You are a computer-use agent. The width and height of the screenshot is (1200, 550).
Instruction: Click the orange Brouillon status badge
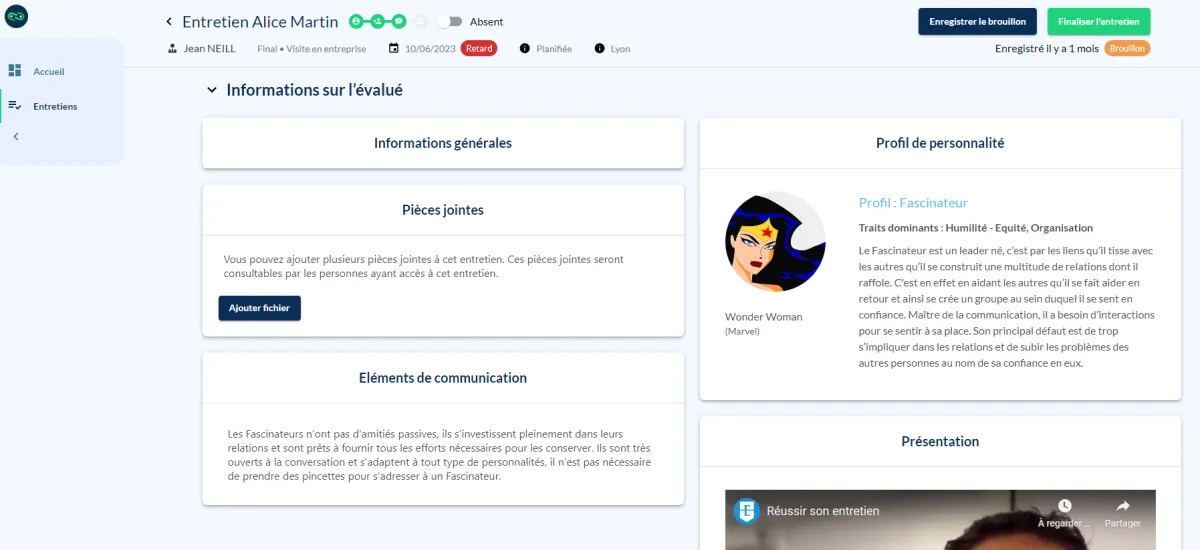[1127, 48]
